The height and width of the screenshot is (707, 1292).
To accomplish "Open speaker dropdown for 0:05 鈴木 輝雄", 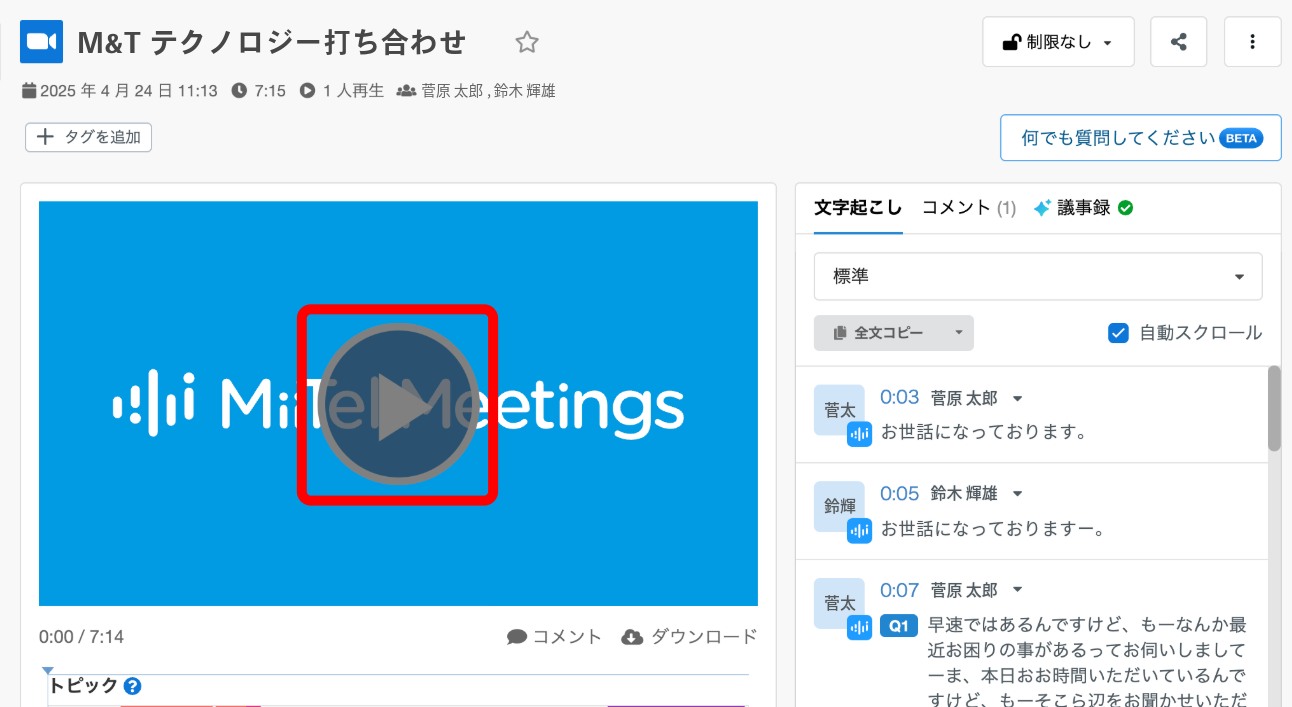I will click(1017, 494).
